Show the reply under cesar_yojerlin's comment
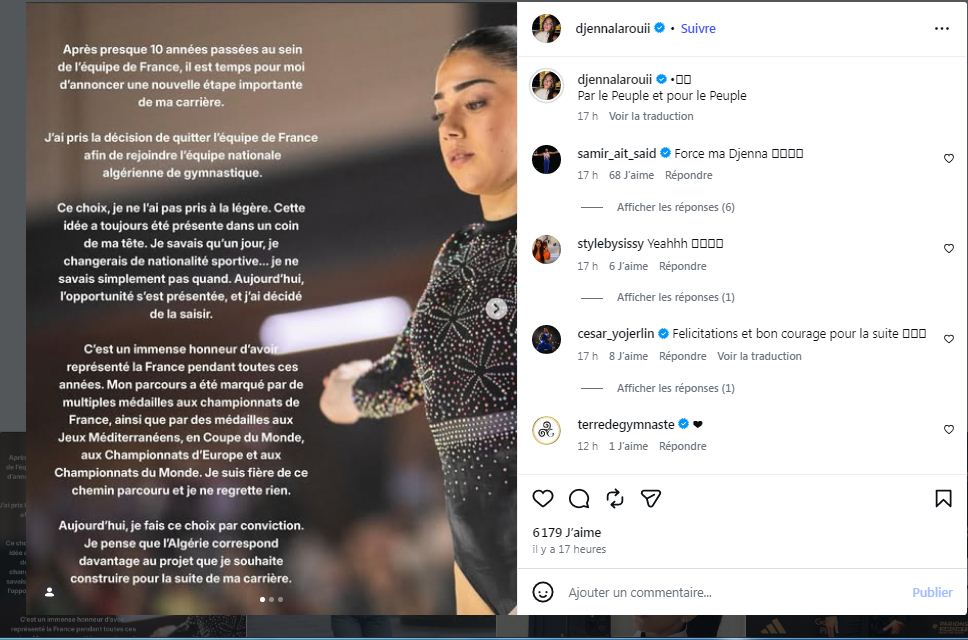968x640 pixels. [675, 388]
